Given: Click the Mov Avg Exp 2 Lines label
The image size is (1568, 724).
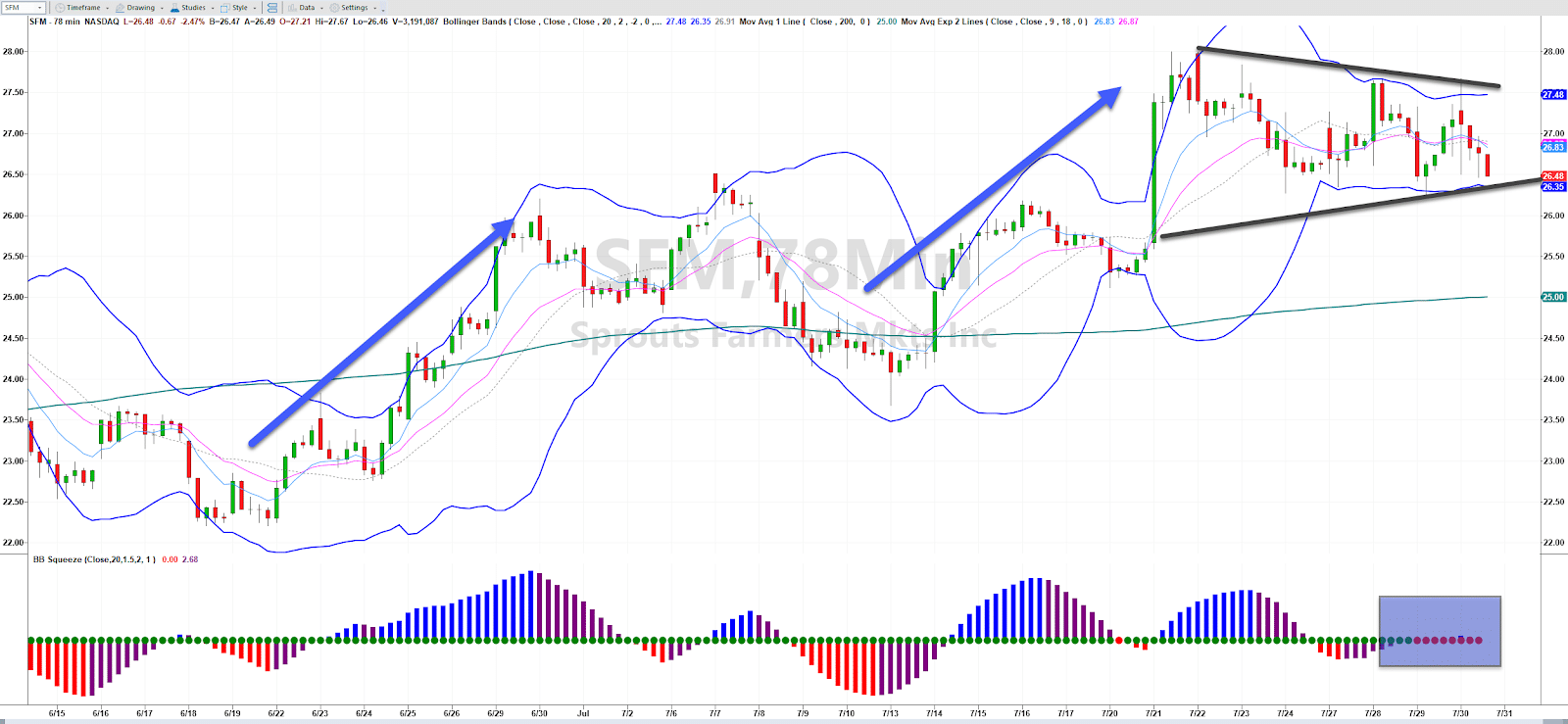Looking at the screenshot, I should [994, 22].
